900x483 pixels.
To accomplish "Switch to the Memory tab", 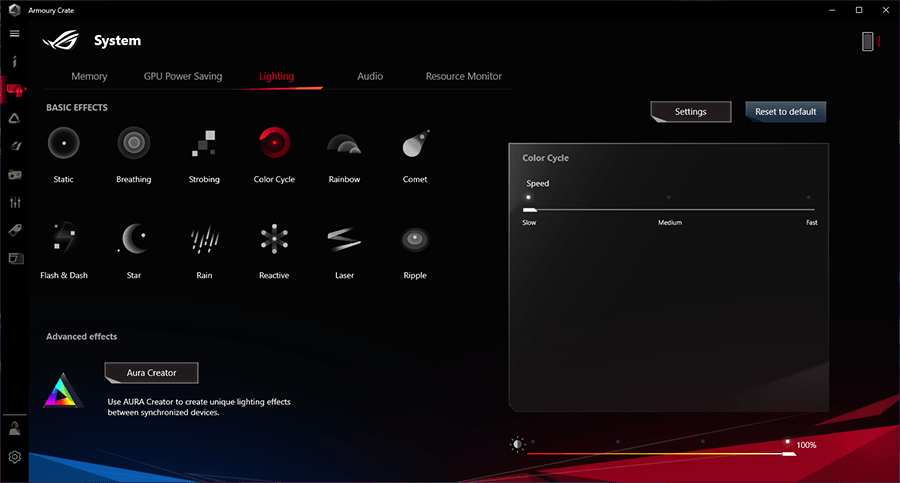I will pyautogui.click(x=89, y=76).
